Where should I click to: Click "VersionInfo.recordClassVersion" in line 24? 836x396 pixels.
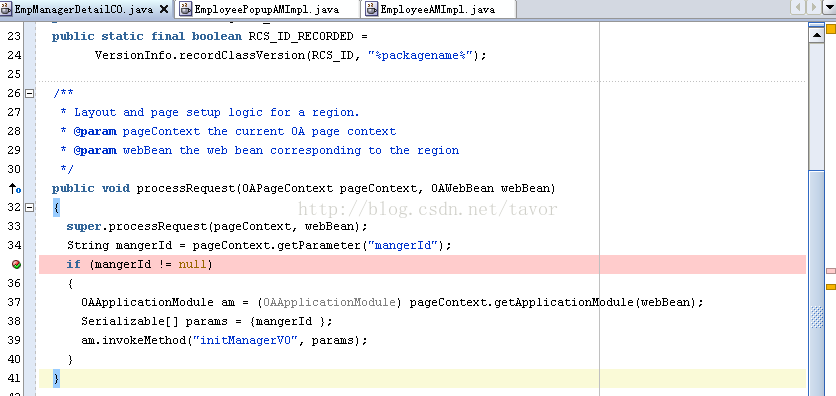200,55
